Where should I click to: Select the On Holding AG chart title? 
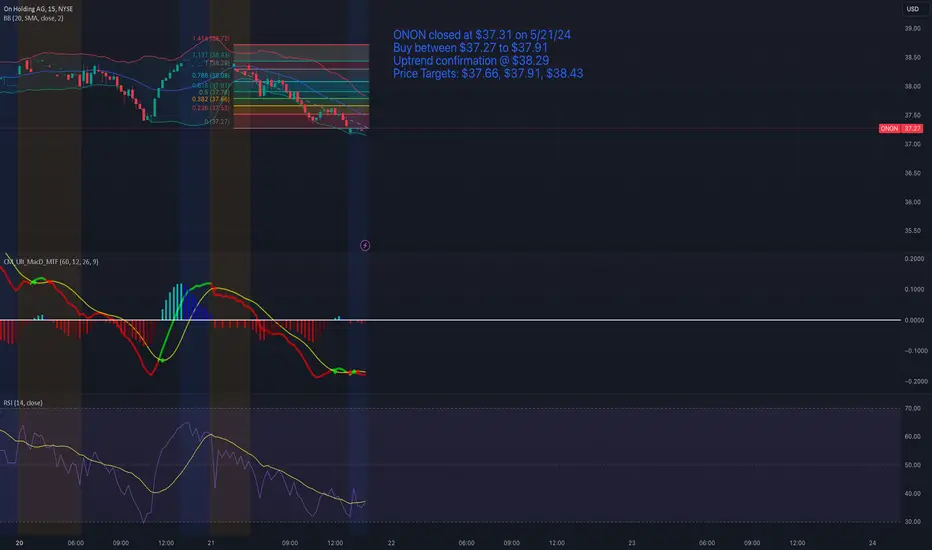(x=38, y=9)
